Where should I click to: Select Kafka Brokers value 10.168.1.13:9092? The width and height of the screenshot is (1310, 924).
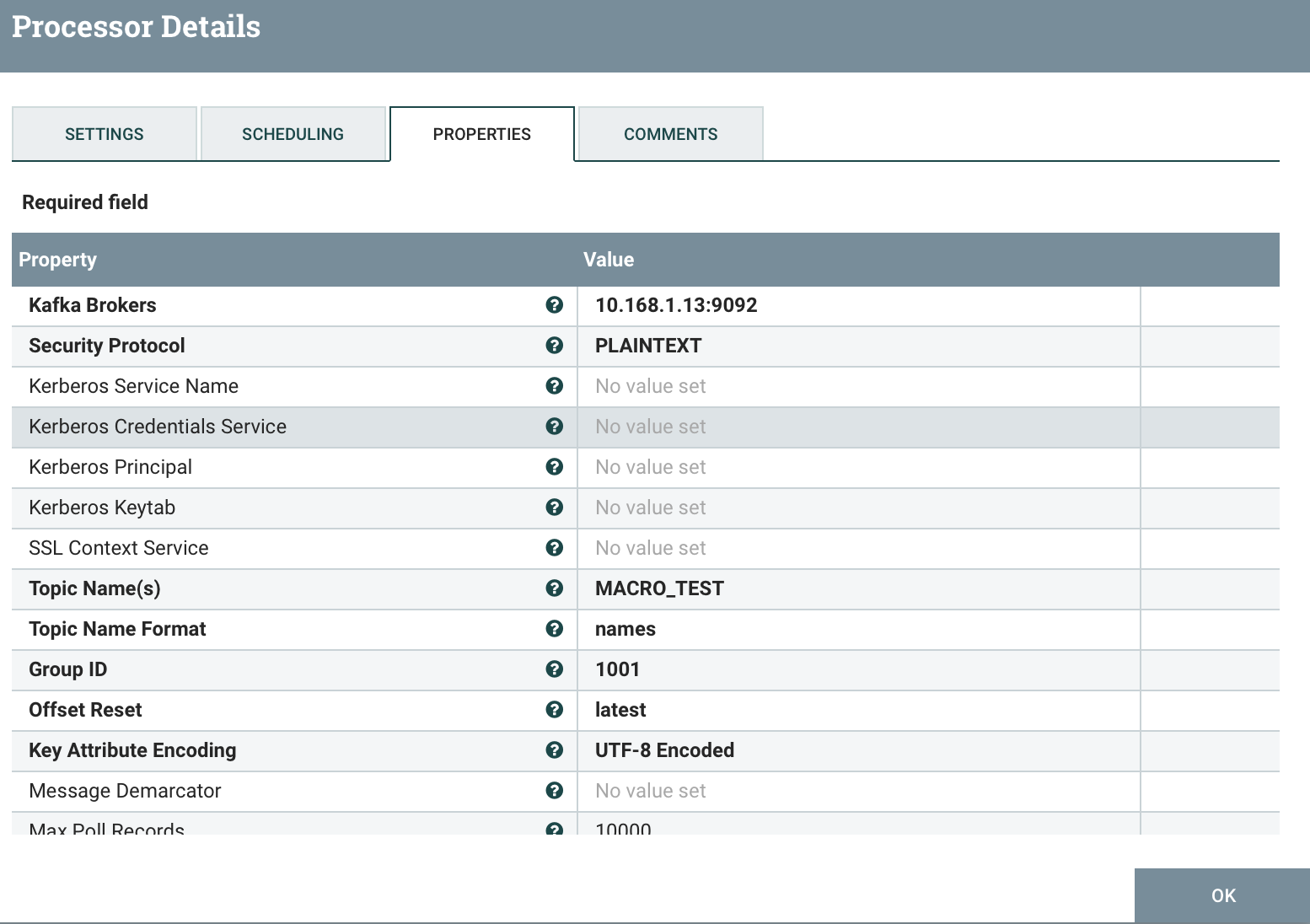pos(676,305)
